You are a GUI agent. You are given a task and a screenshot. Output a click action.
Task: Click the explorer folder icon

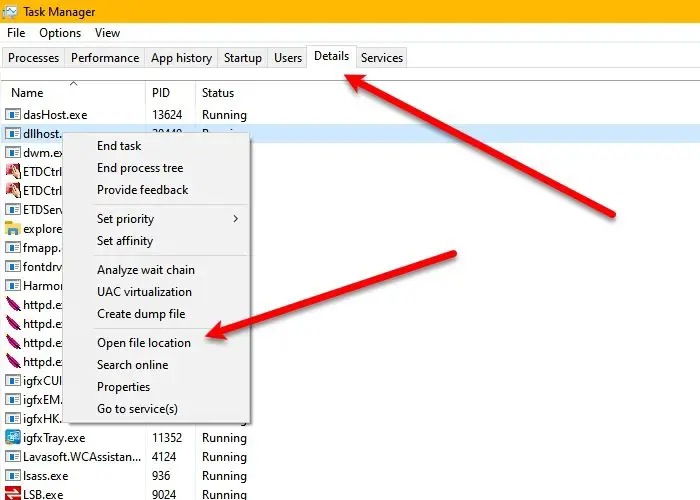coord(13,229)
